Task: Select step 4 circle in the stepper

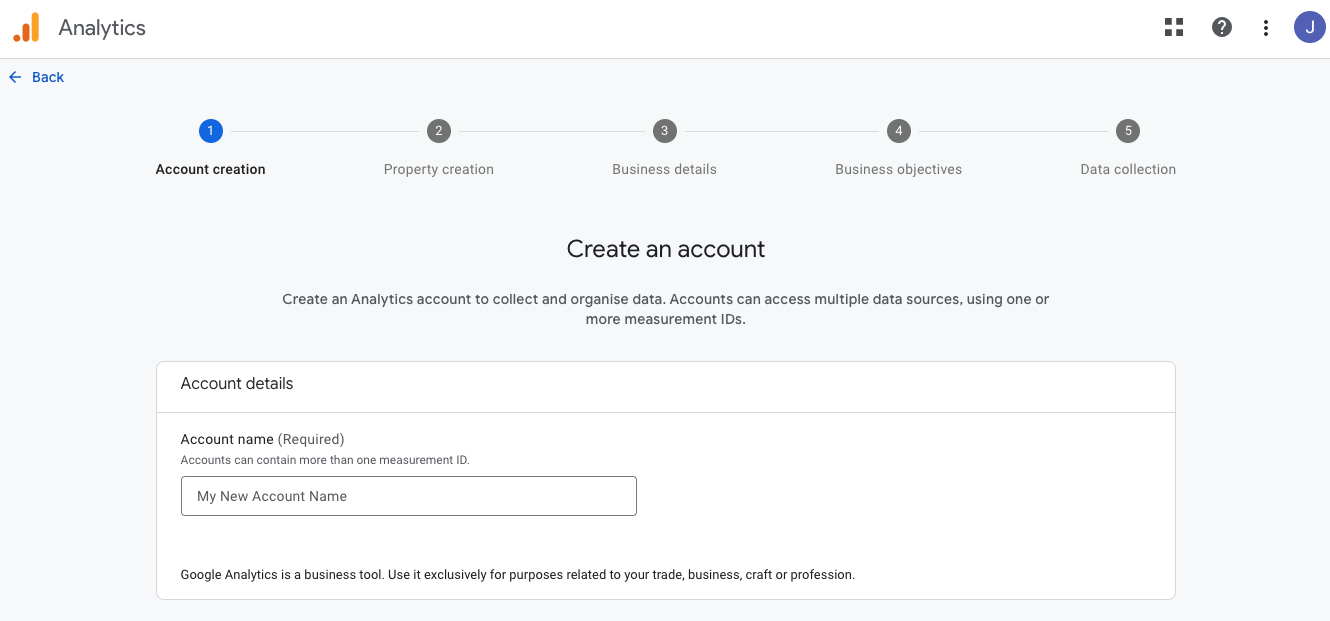Action: point(899,131)
